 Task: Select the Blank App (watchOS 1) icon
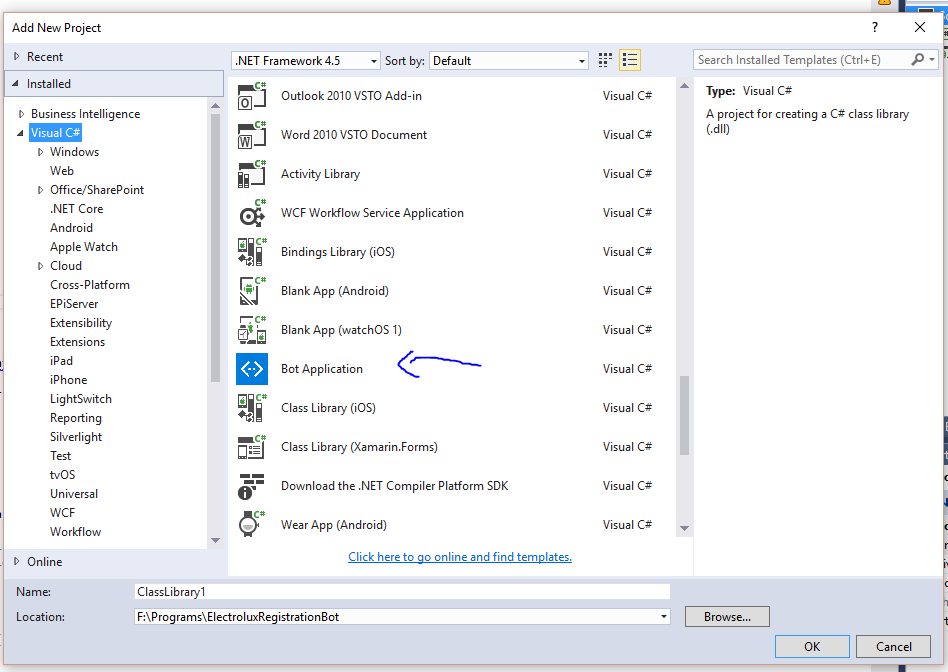(252, 330)
